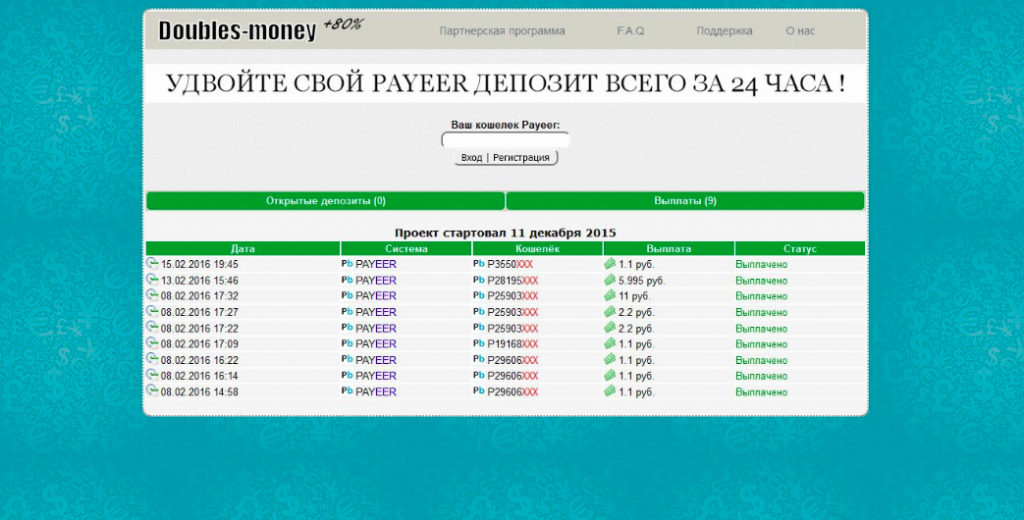
Task: Click Выплачено status in the 15.02.2016 19:45 row
Action: (761, 265)
